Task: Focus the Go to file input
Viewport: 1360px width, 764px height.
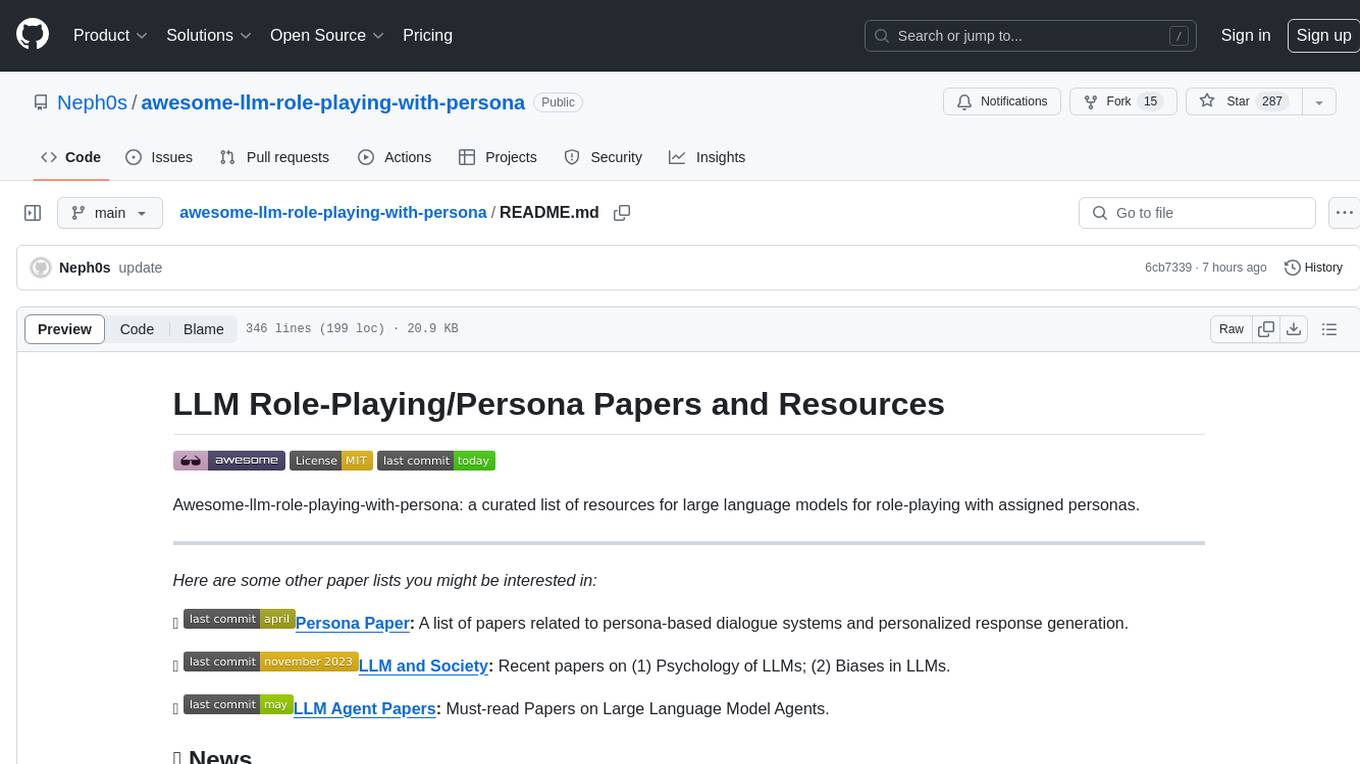Action: point(1197,213)
